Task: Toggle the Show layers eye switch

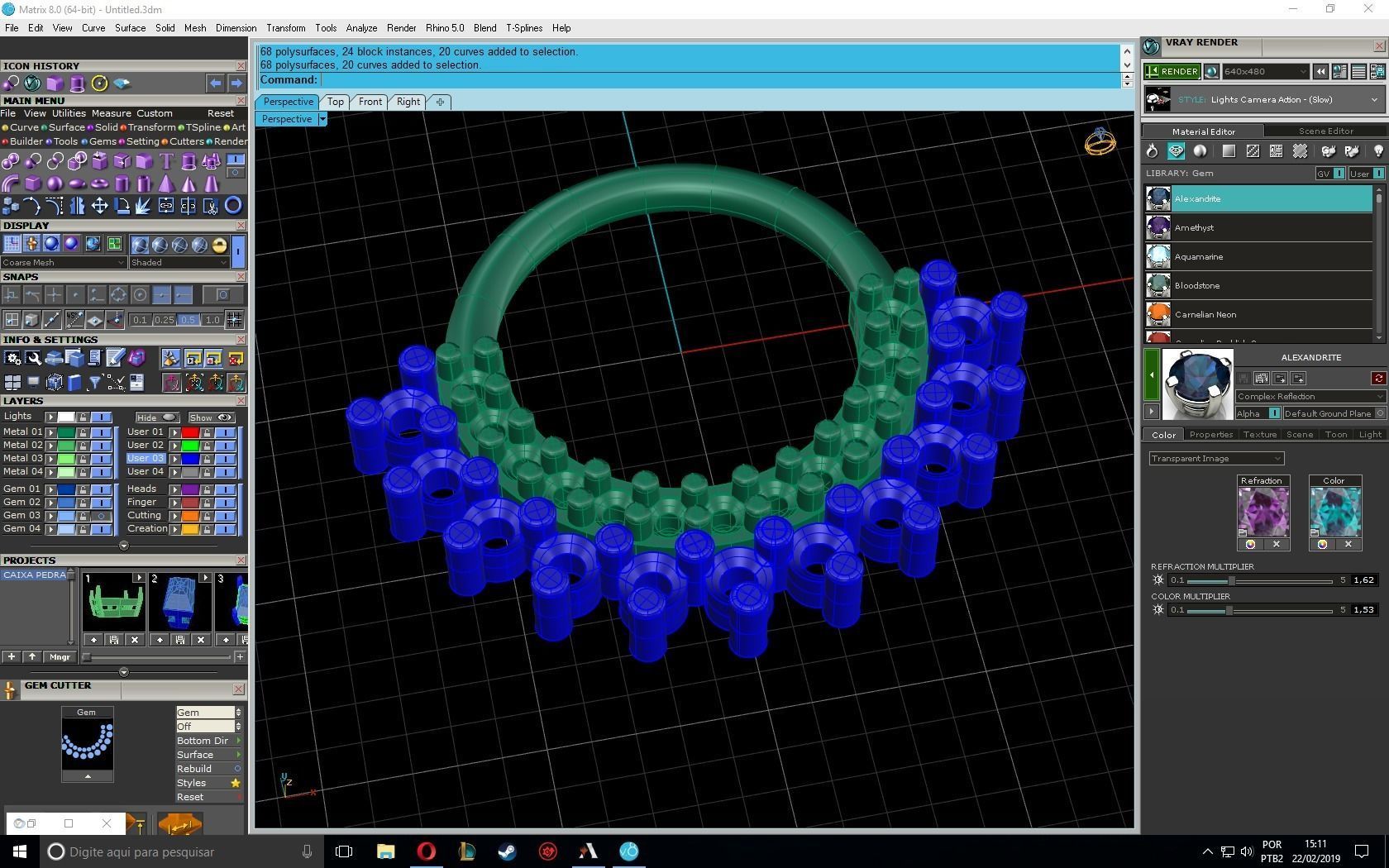Action: pyautogui.click(x=212, y=417)
